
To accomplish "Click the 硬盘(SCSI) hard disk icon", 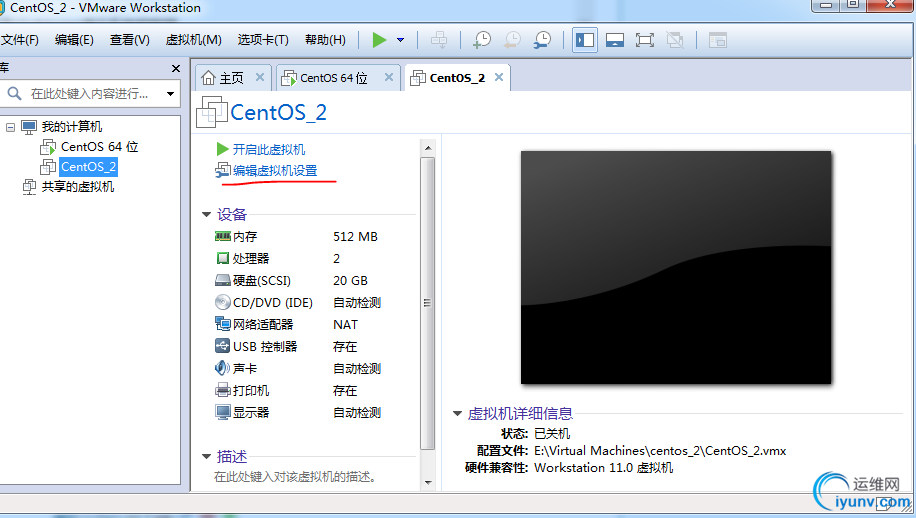I will click(223, 280).
